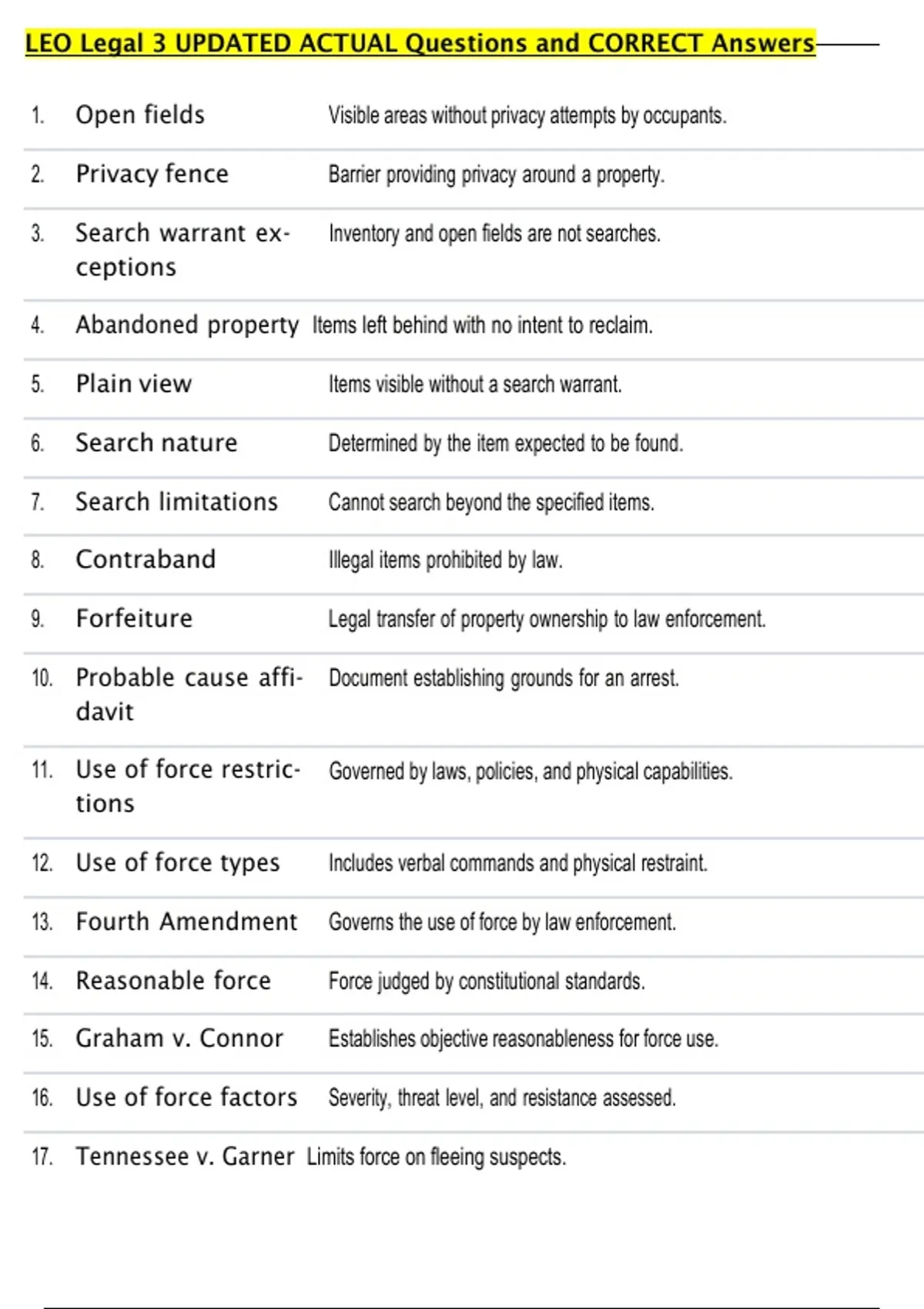Select the "Plain view" term
924x1309 pixels.
pos(133,384)
